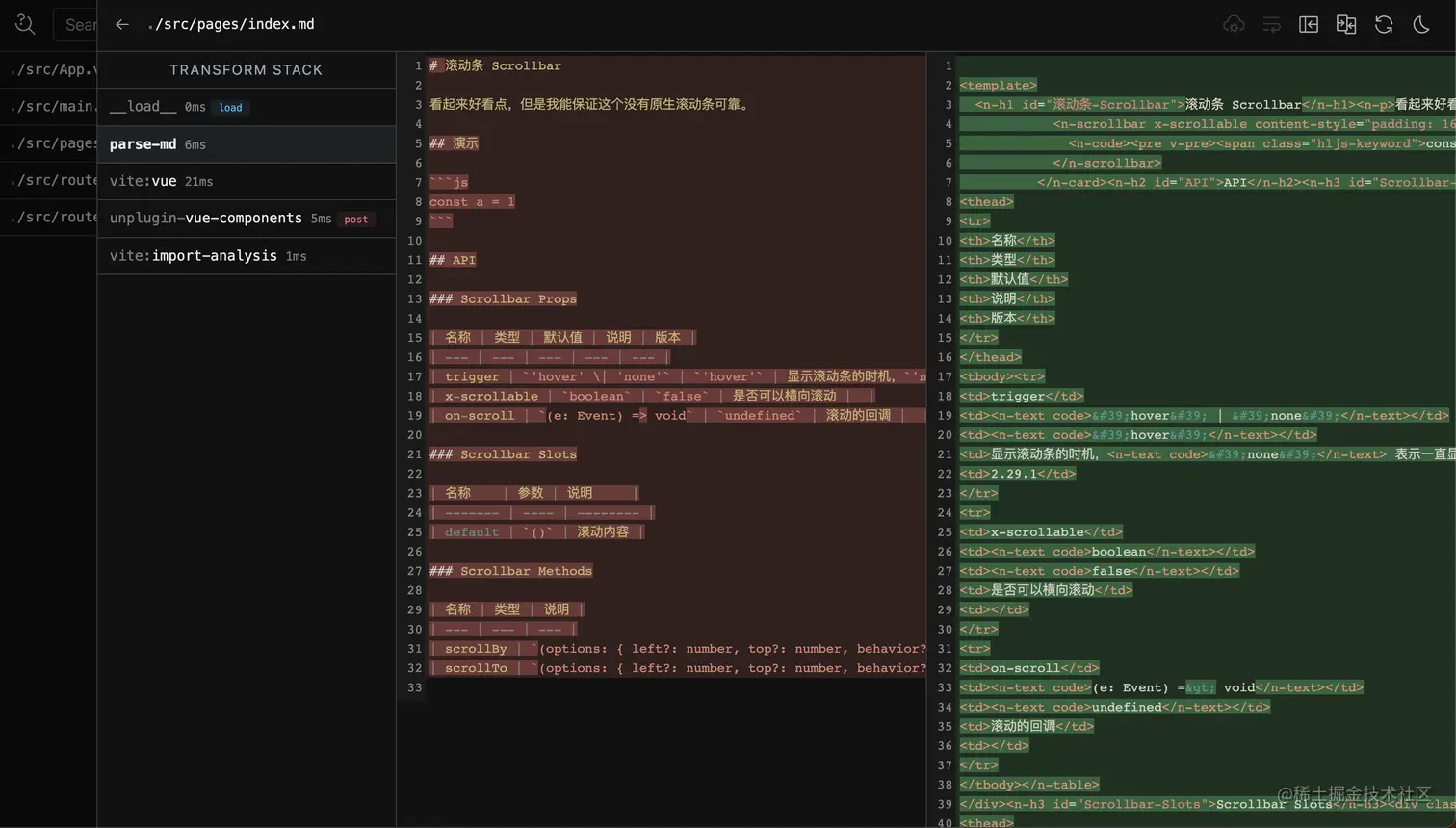Click the 'load' badge on __load__ row
The width and height of the screenshot is (1456, 828).
(x=230, y=108)
